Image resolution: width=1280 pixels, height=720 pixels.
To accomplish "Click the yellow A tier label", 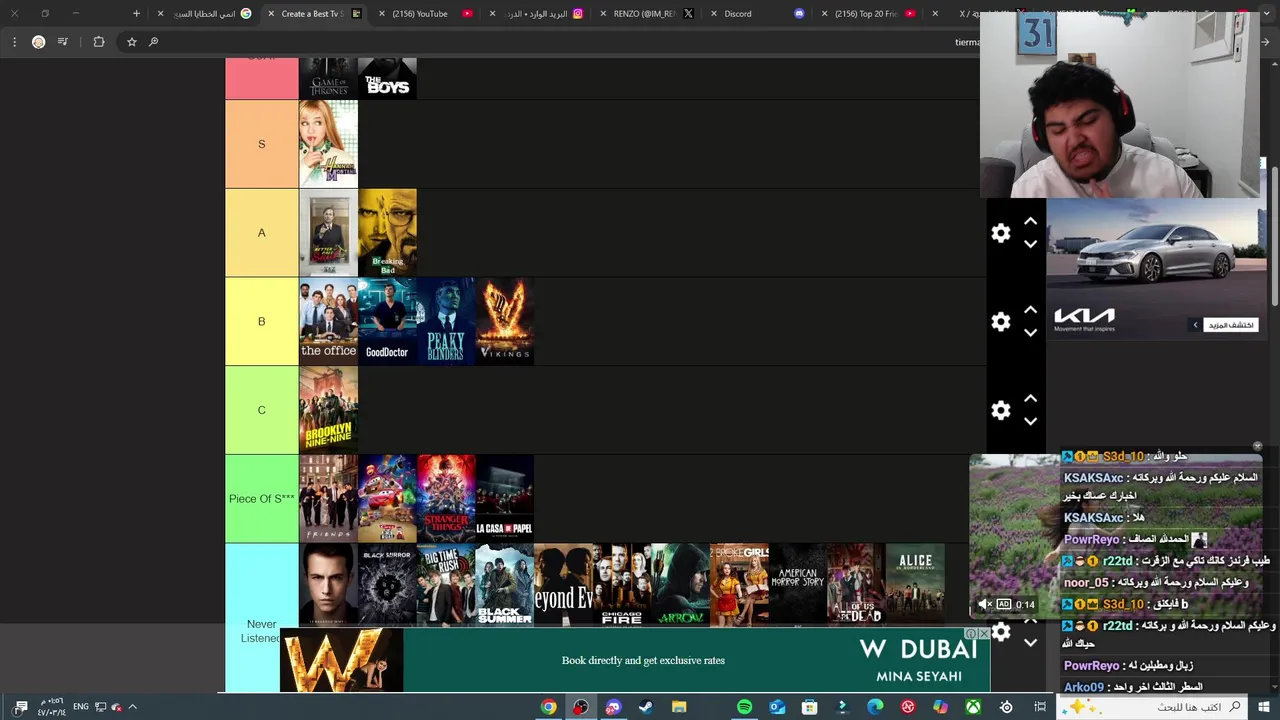I will click(262, 233).
